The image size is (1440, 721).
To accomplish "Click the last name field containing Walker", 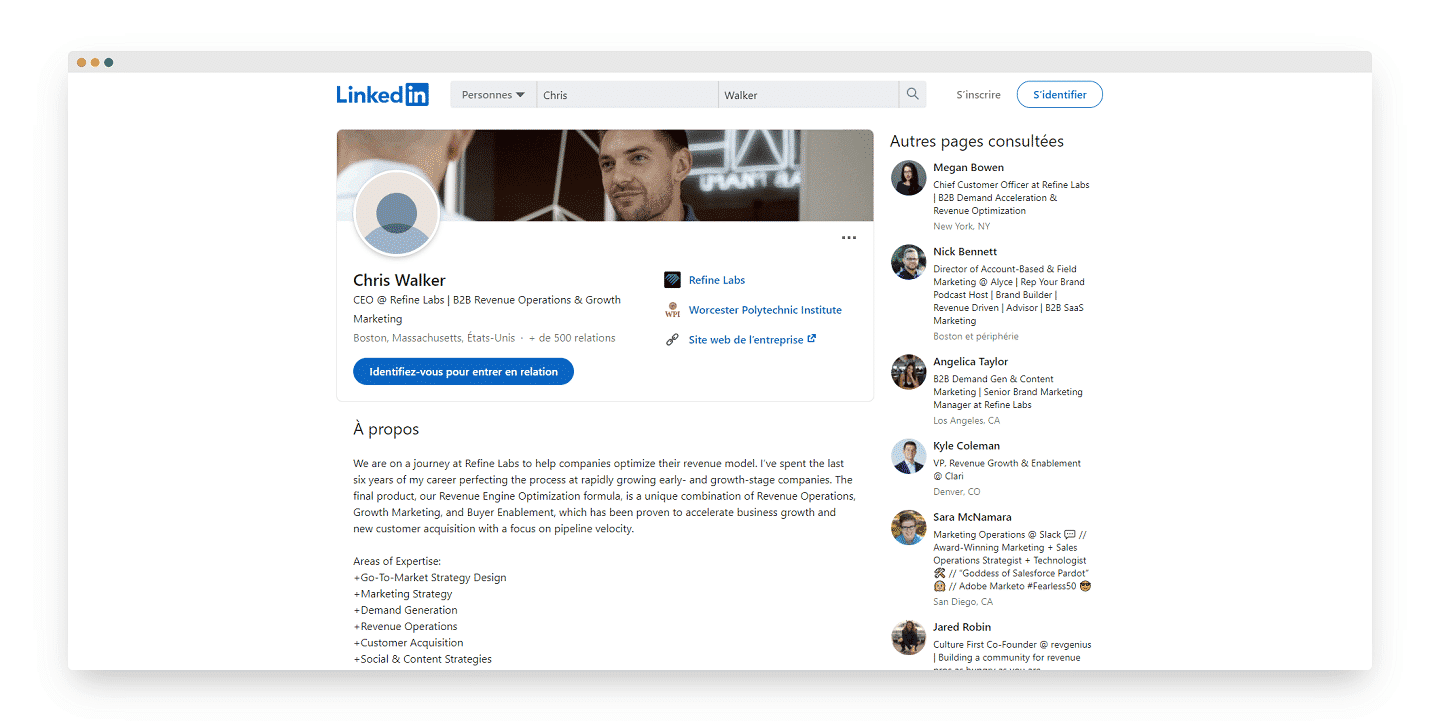I will click(808, 95).
